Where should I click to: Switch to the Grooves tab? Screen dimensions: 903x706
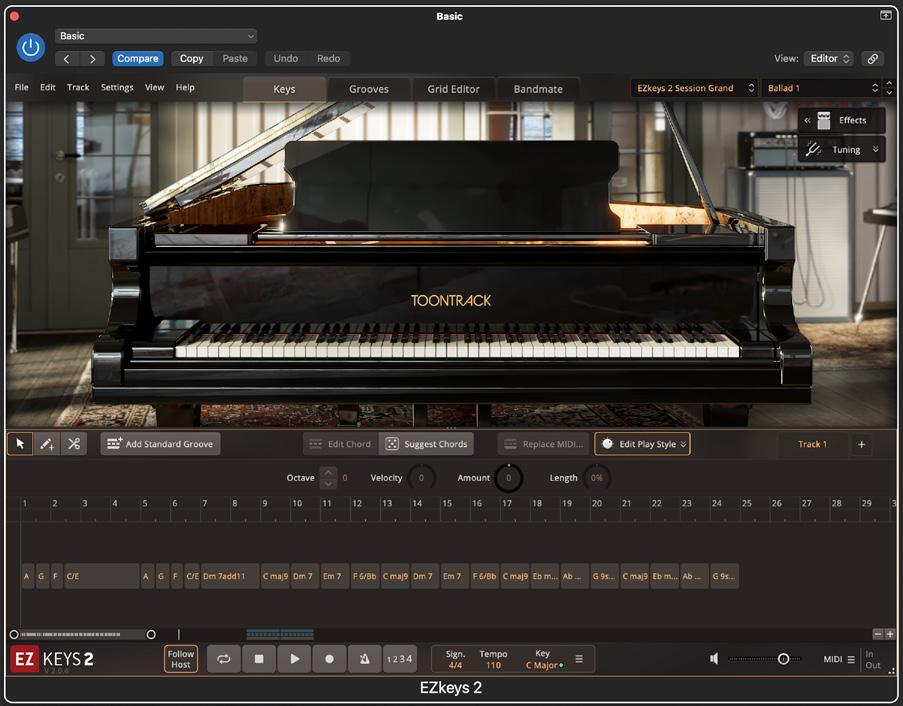368,89
